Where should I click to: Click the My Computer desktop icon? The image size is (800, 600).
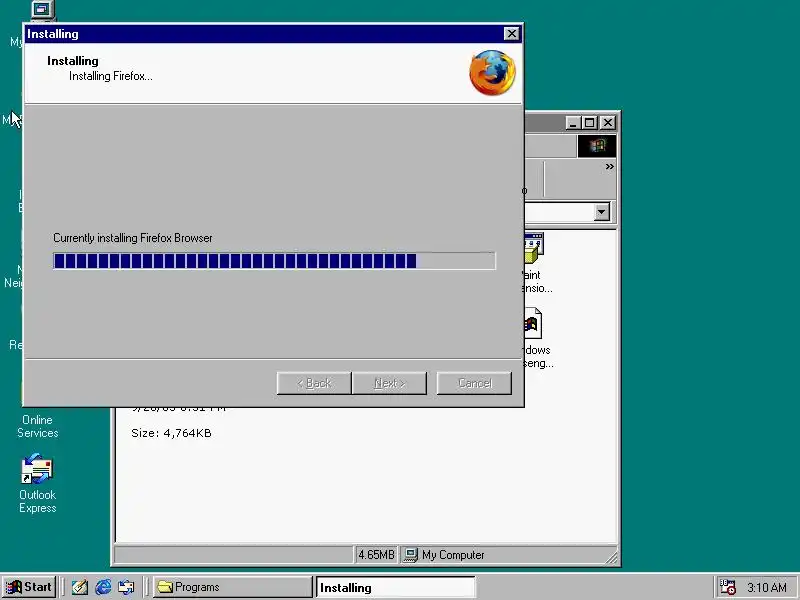point(42,10)
